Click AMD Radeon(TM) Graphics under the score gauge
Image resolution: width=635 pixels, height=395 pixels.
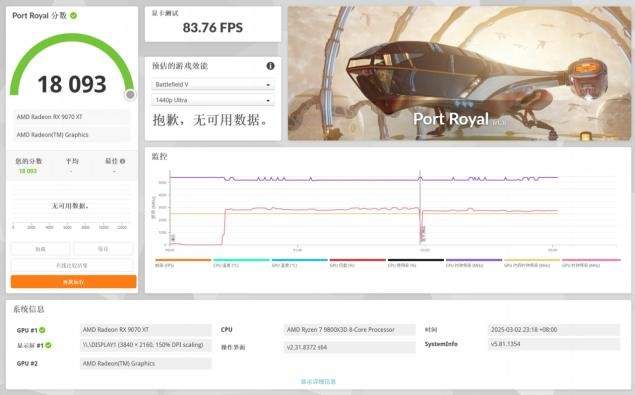coord(72,135)
